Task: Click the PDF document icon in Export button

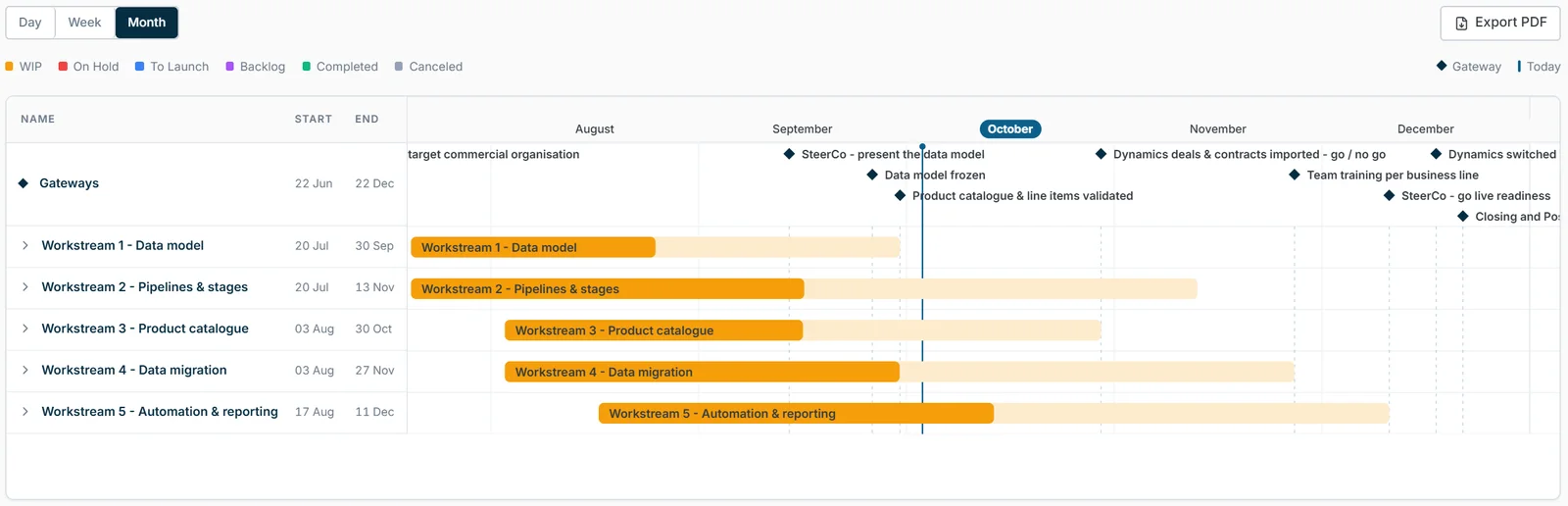Action: 1461,24
